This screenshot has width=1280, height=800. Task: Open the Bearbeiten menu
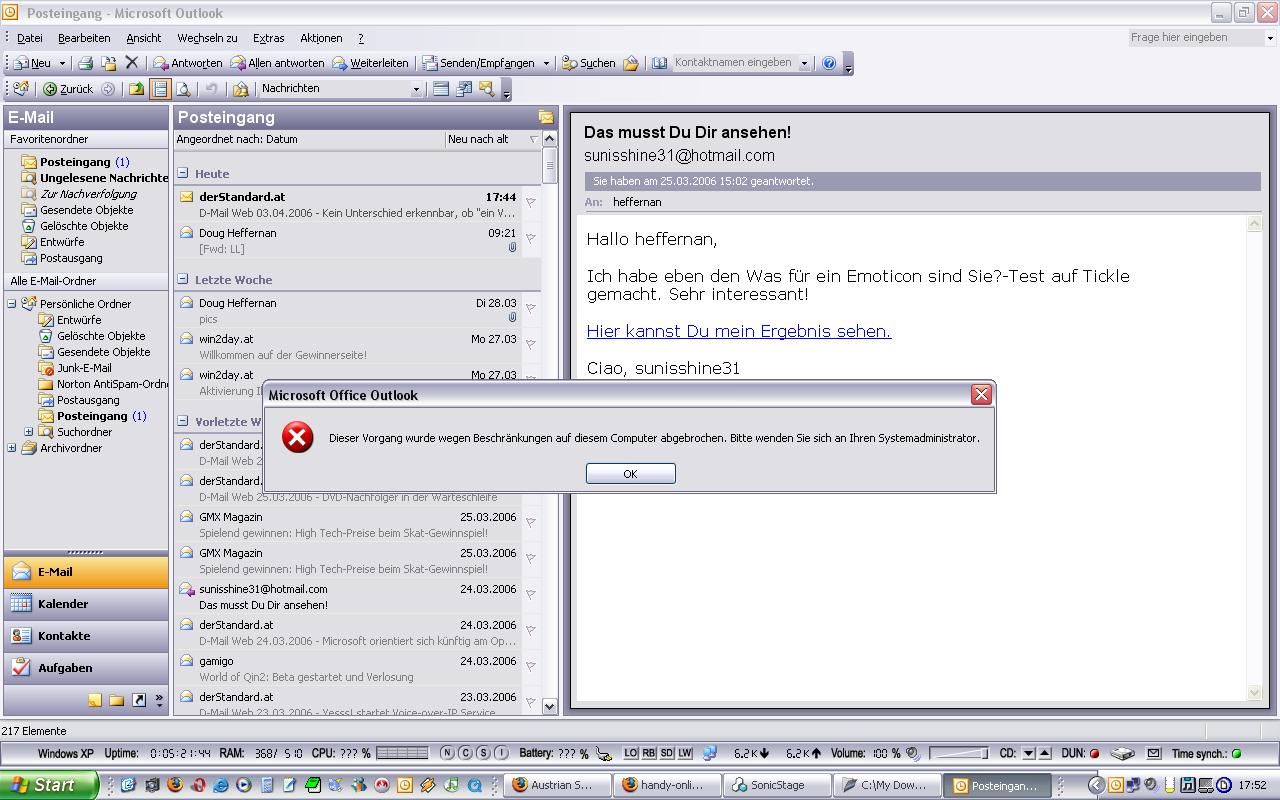pyautogui.click(x=84, y=38)
